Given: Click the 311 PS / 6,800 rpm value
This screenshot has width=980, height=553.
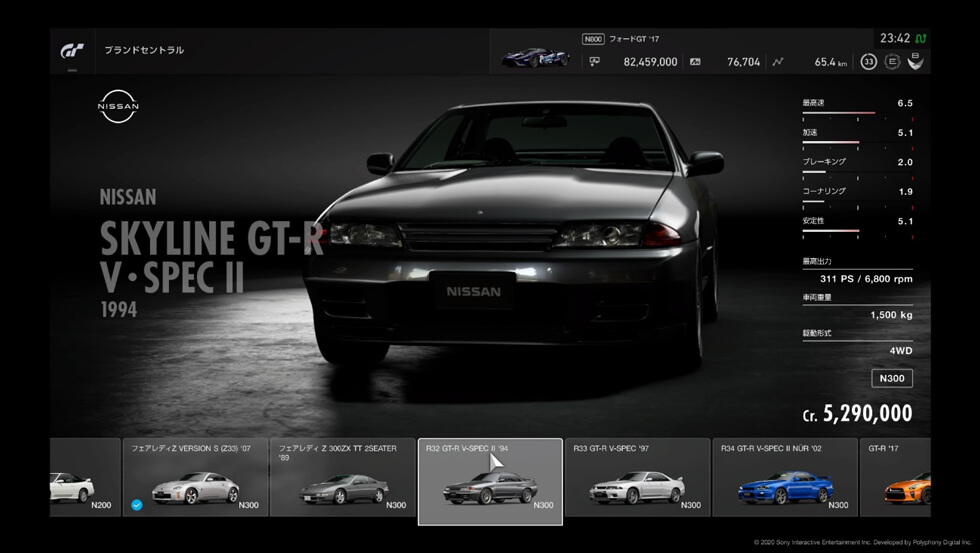Looking at the screenshot, I should pyautogui.click(x=866, y=279).
